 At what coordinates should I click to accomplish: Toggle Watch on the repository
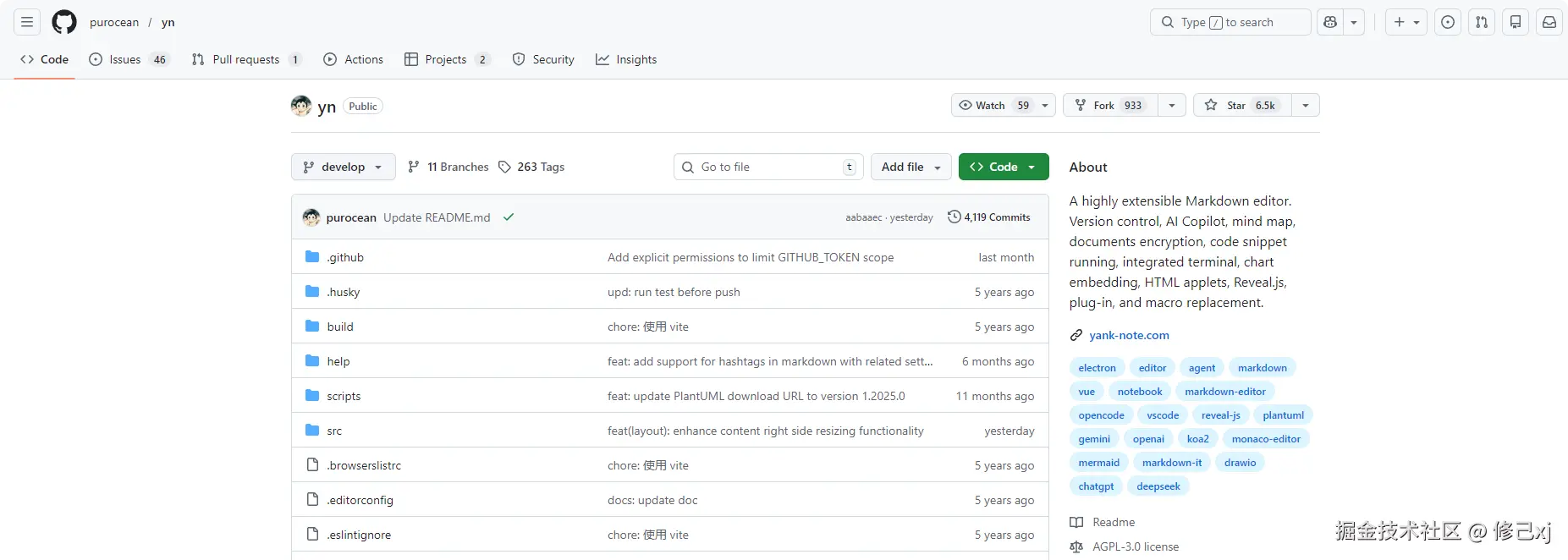[993, 106]
